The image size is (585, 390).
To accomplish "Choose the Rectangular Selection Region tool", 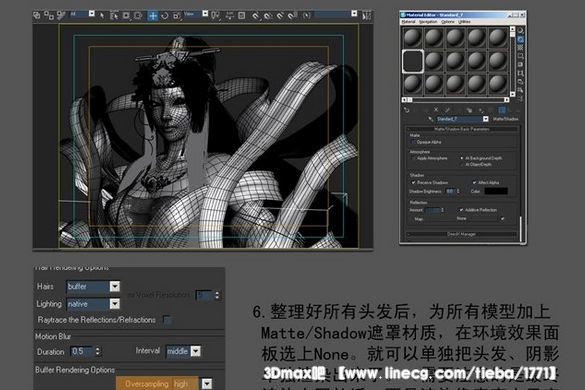I will [126, 16].
